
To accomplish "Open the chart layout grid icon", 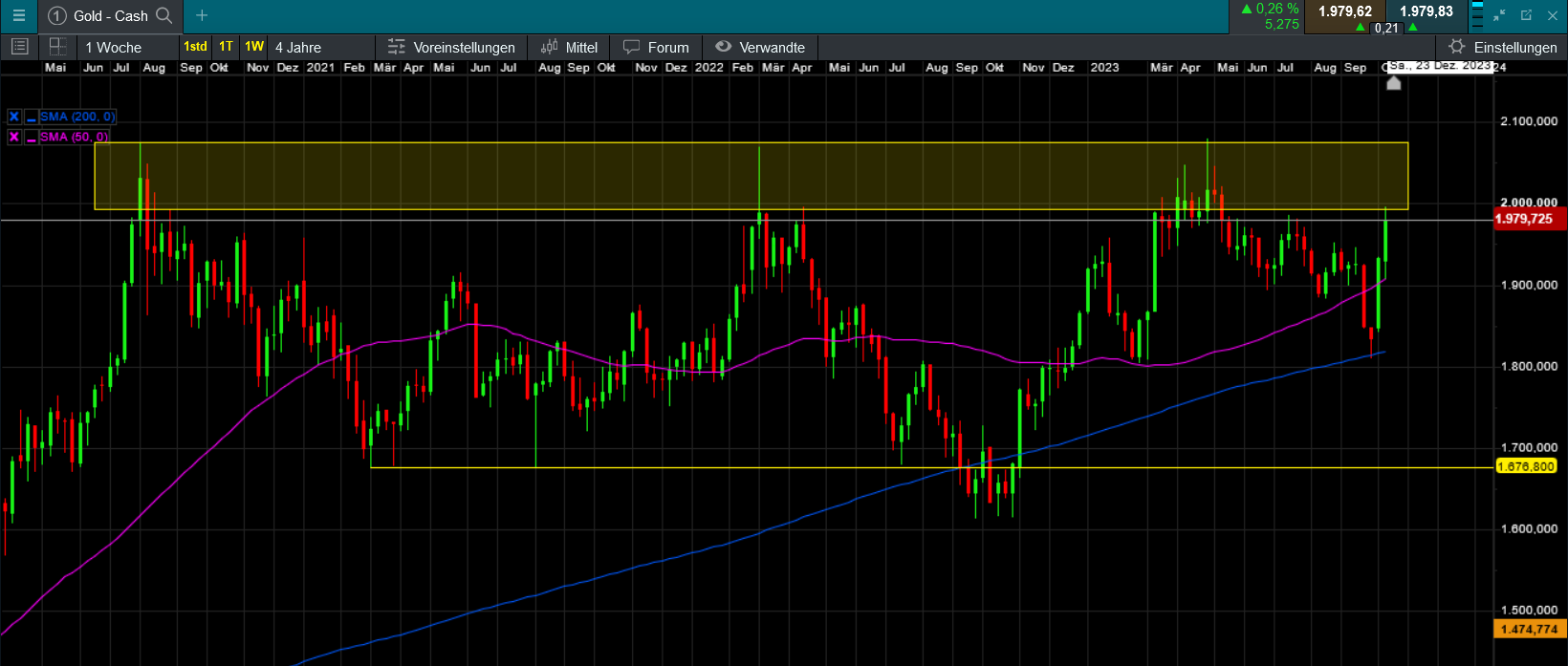I will pyautogui.click(x=57, y=47).
